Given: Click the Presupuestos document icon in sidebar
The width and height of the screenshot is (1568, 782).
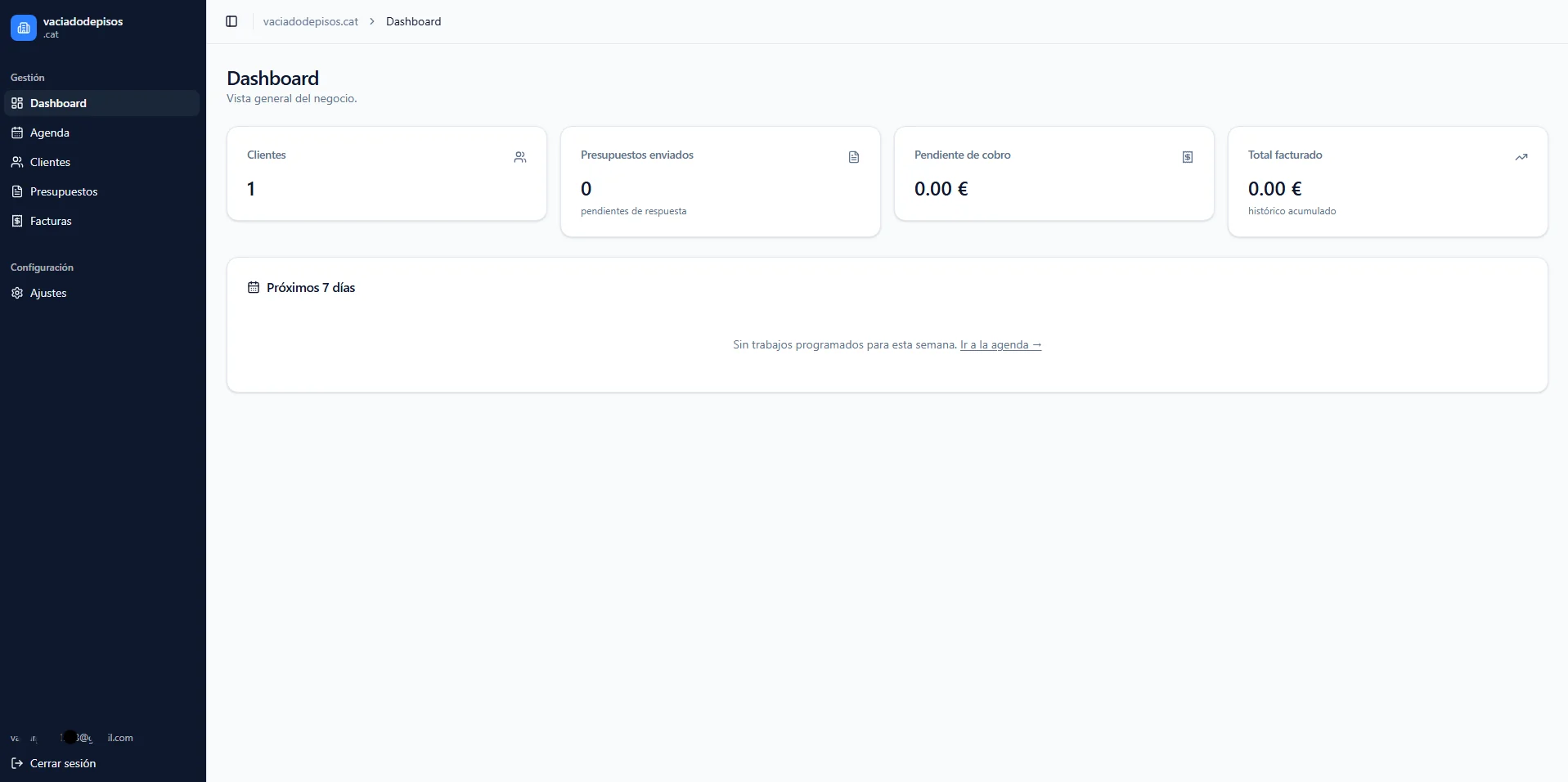Looking at the screenshot, I should tap(17, 191).
